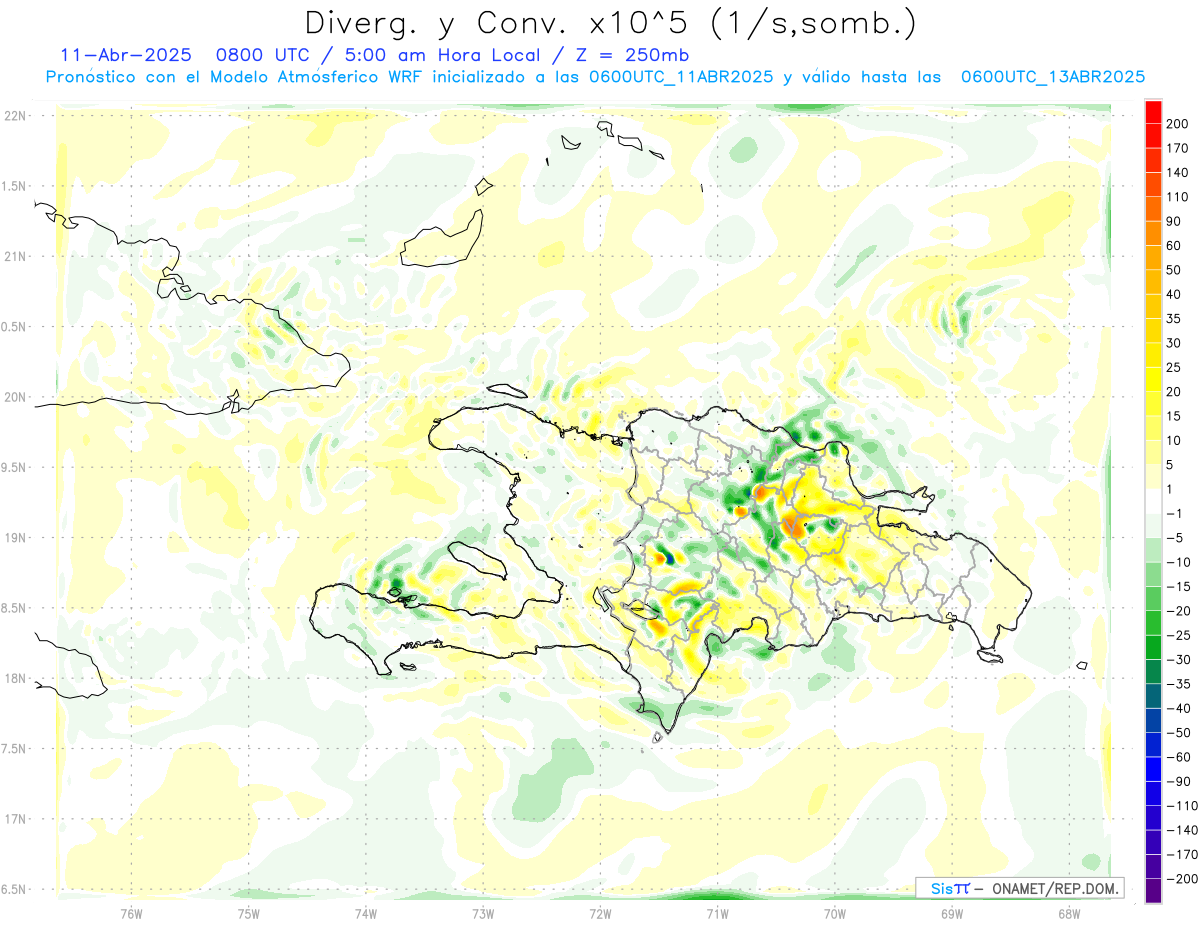Click the '-25' legend value
Screen dimensions: 1200x927
1180,636
